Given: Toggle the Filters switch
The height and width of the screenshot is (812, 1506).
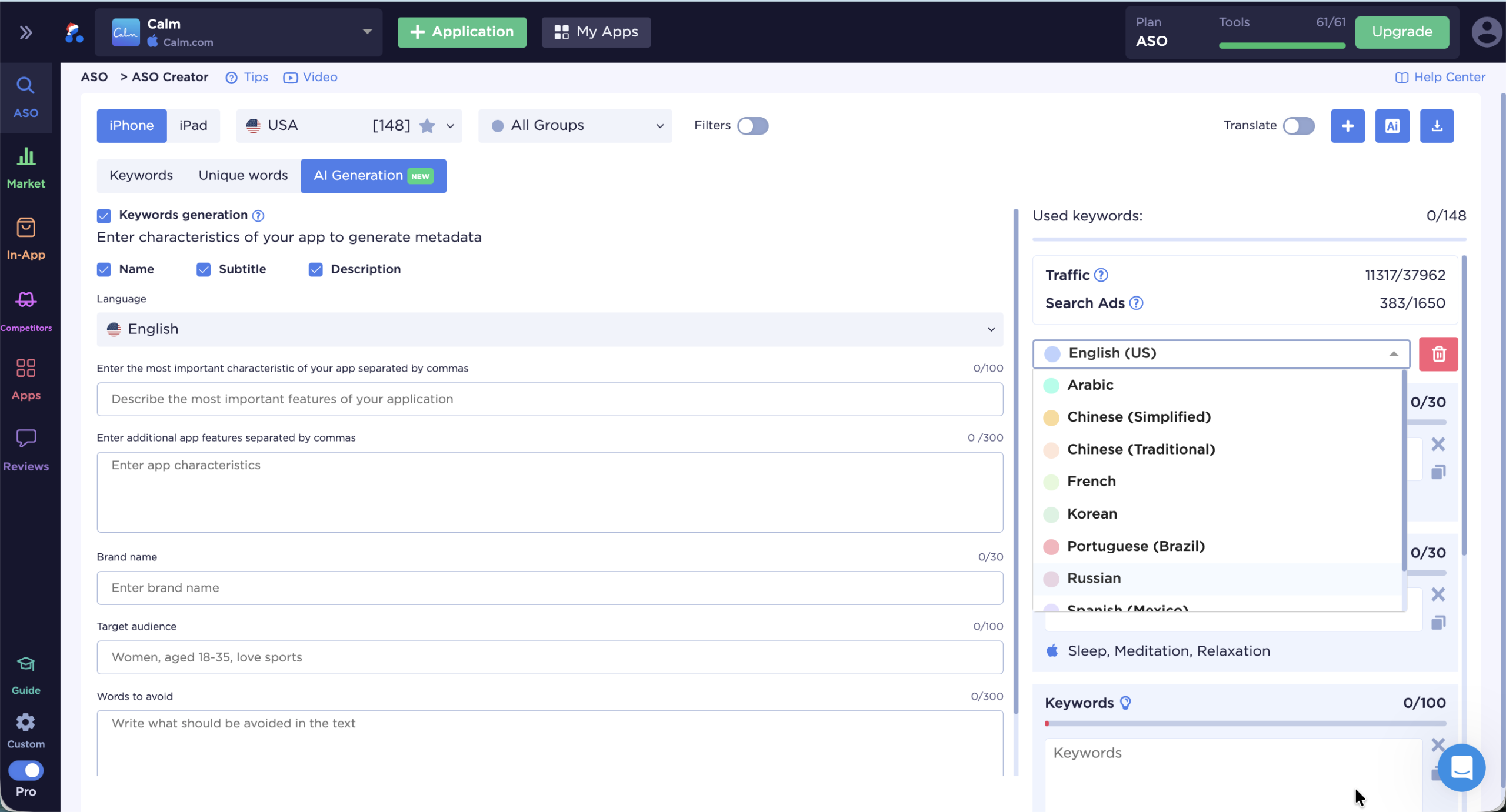Looking at the screenshot, I should (752, 126).
